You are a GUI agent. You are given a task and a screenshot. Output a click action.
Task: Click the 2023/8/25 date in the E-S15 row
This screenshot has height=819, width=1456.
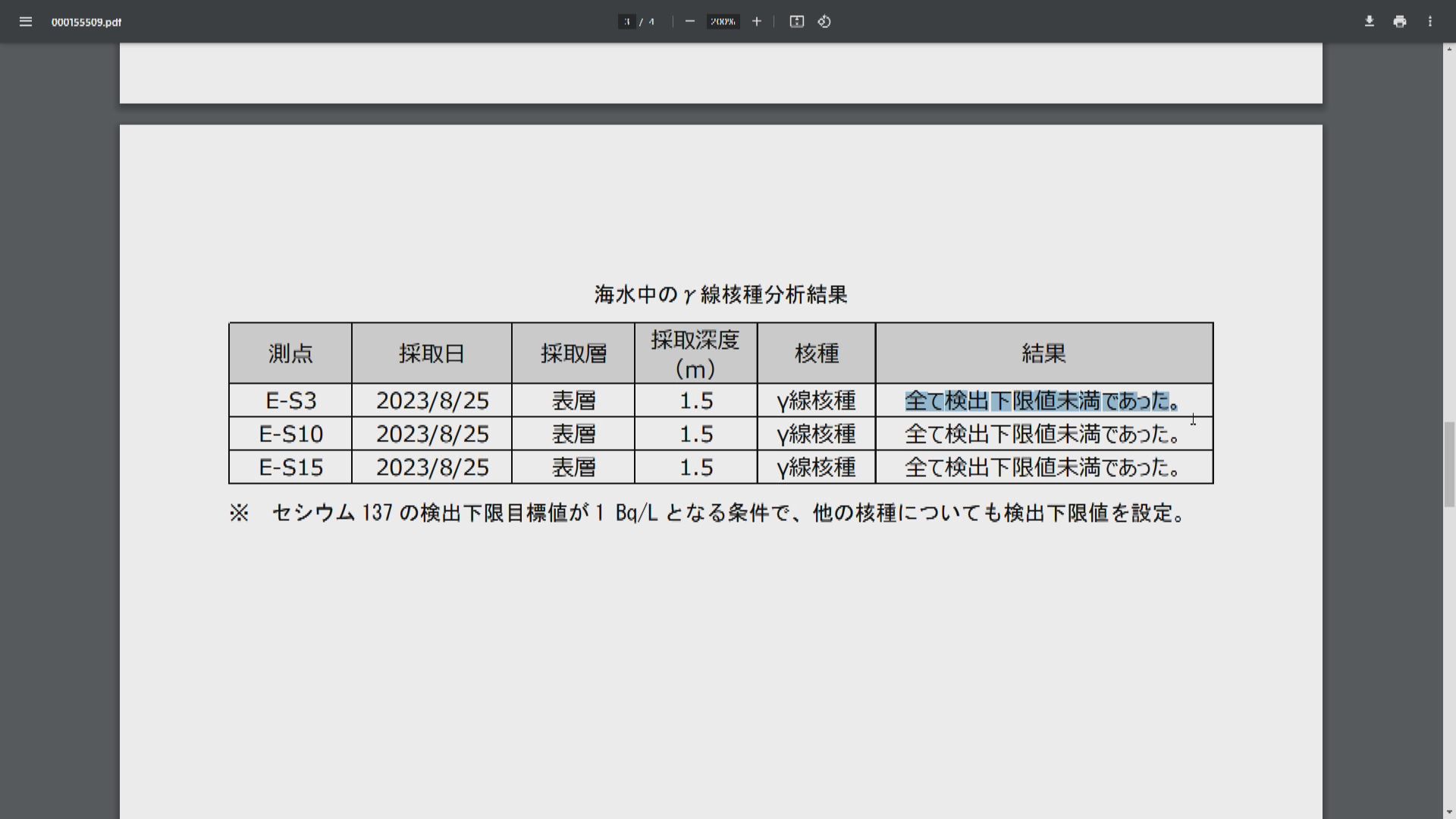click(x=431, y=467)
